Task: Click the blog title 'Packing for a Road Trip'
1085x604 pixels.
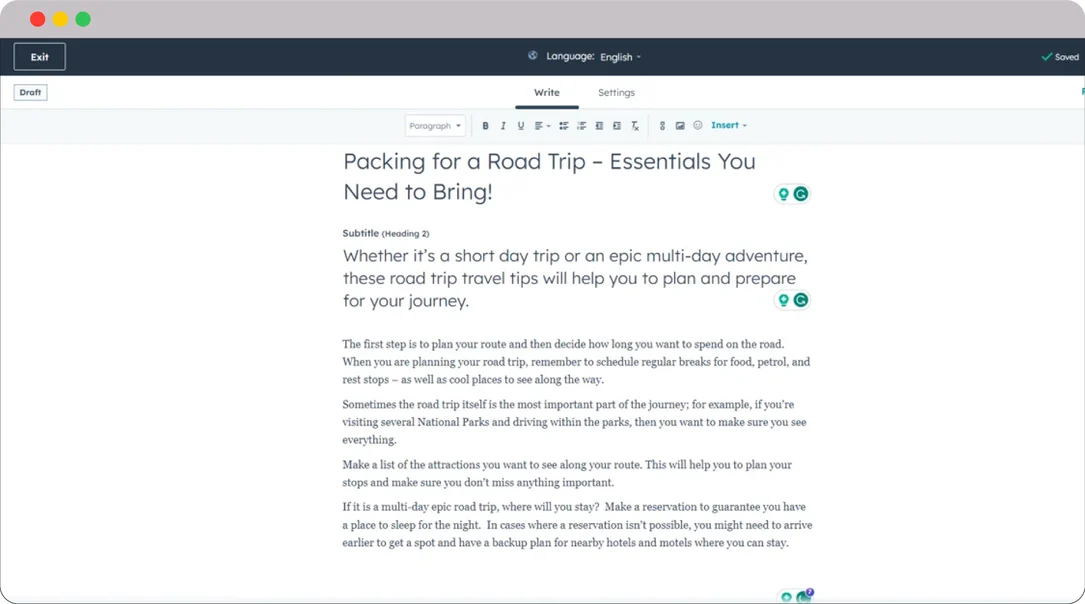Action: point(549,176)
